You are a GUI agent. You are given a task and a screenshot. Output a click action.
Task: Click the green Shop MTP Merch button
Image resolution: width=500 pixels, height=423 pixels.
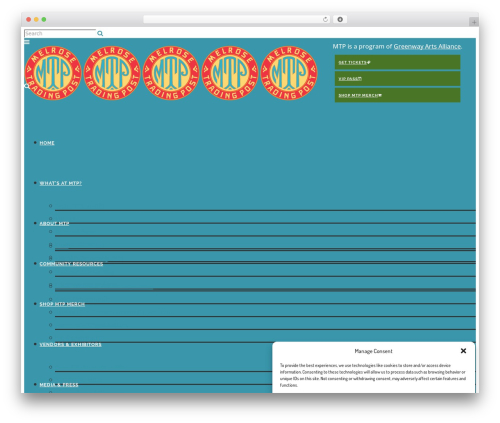click(x=397, y=95)
